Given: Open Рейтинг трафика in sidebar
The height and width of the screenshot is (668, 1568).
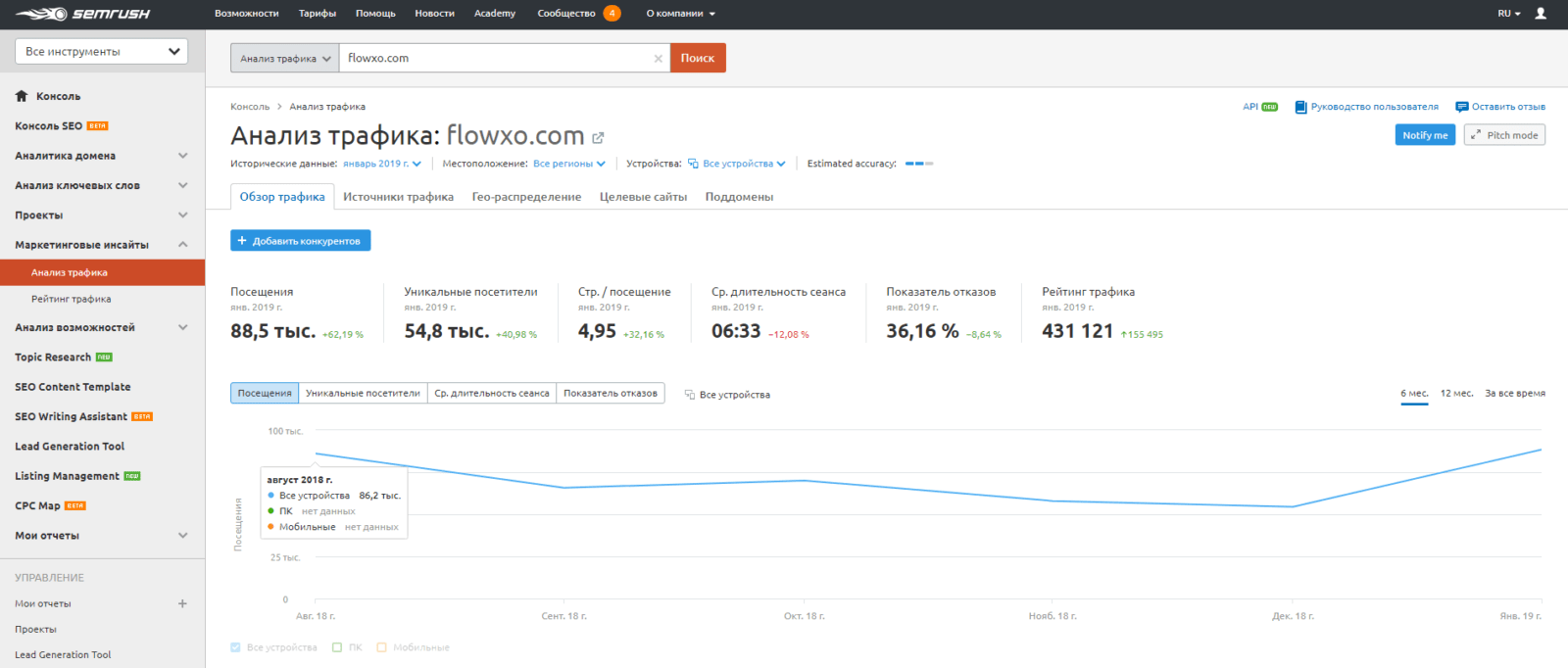Looking at the screenshot, I should pos(72,299).
